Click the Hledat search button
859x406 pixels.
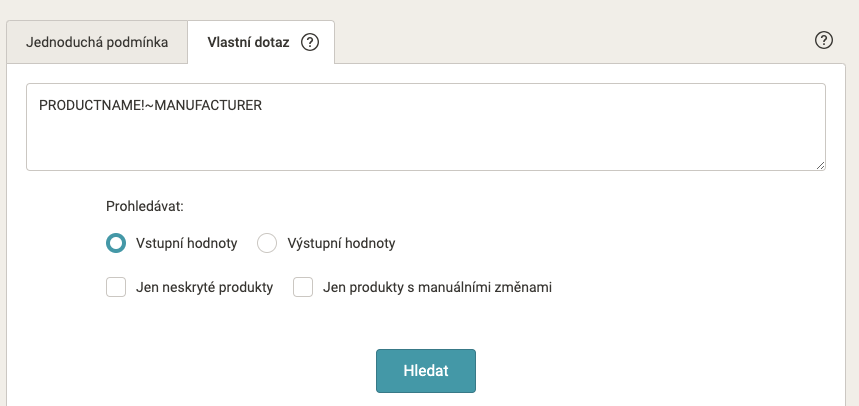[426, 371]
